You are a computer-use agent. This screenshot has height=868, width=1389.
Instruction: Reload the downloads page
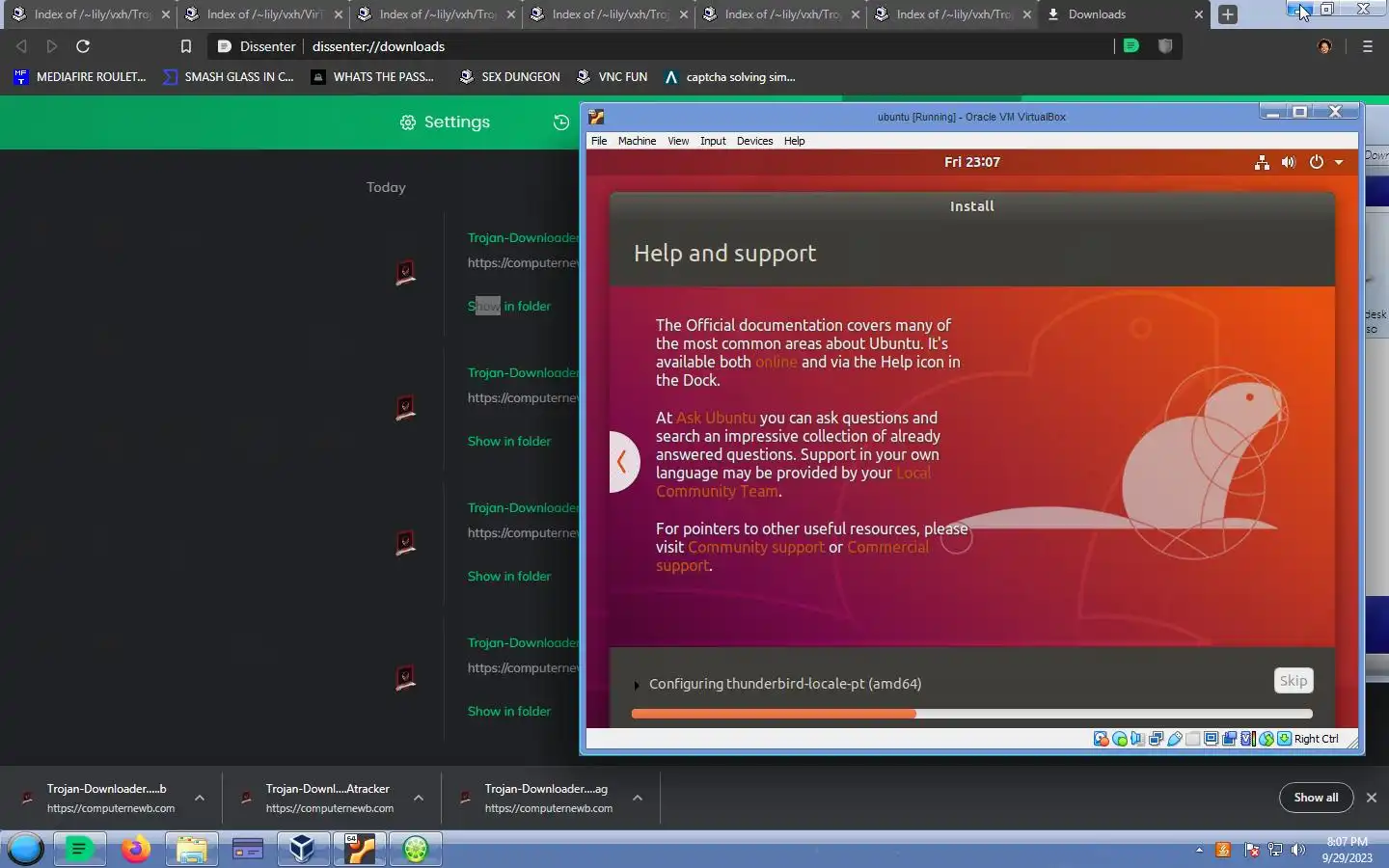pos(83,46)
